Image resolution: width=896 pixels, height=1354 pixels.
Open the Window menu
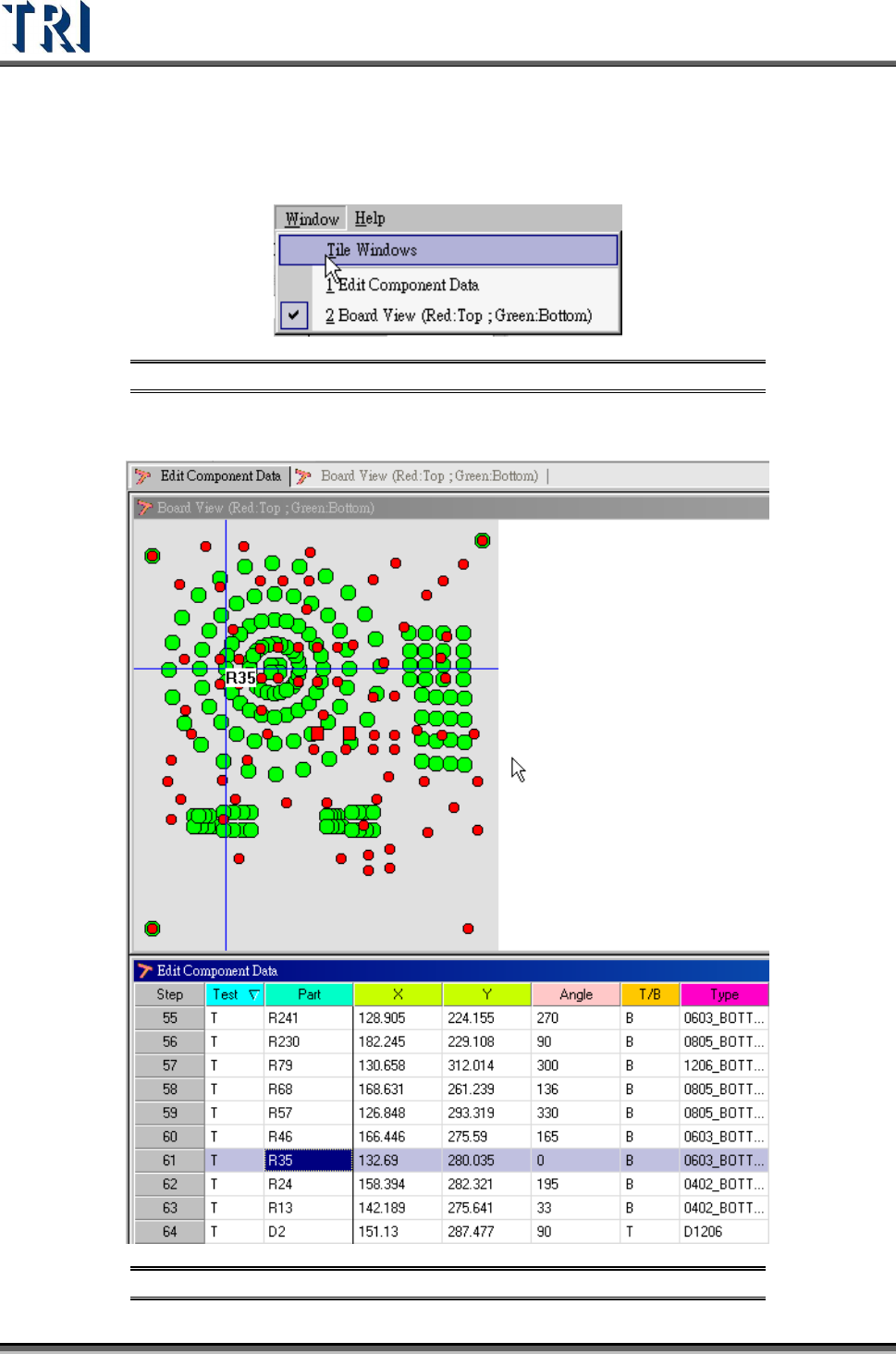pos(312,219)
